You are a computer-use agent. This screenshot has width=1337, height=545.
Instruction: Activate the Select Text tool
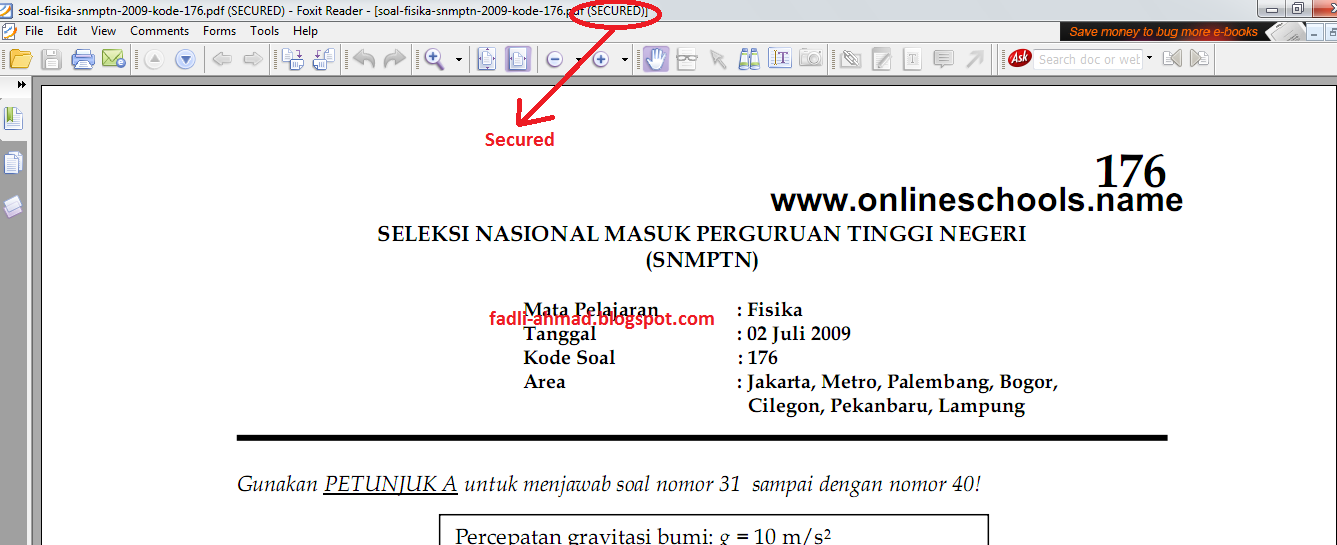pyautogui.click(x=780, y=59)
